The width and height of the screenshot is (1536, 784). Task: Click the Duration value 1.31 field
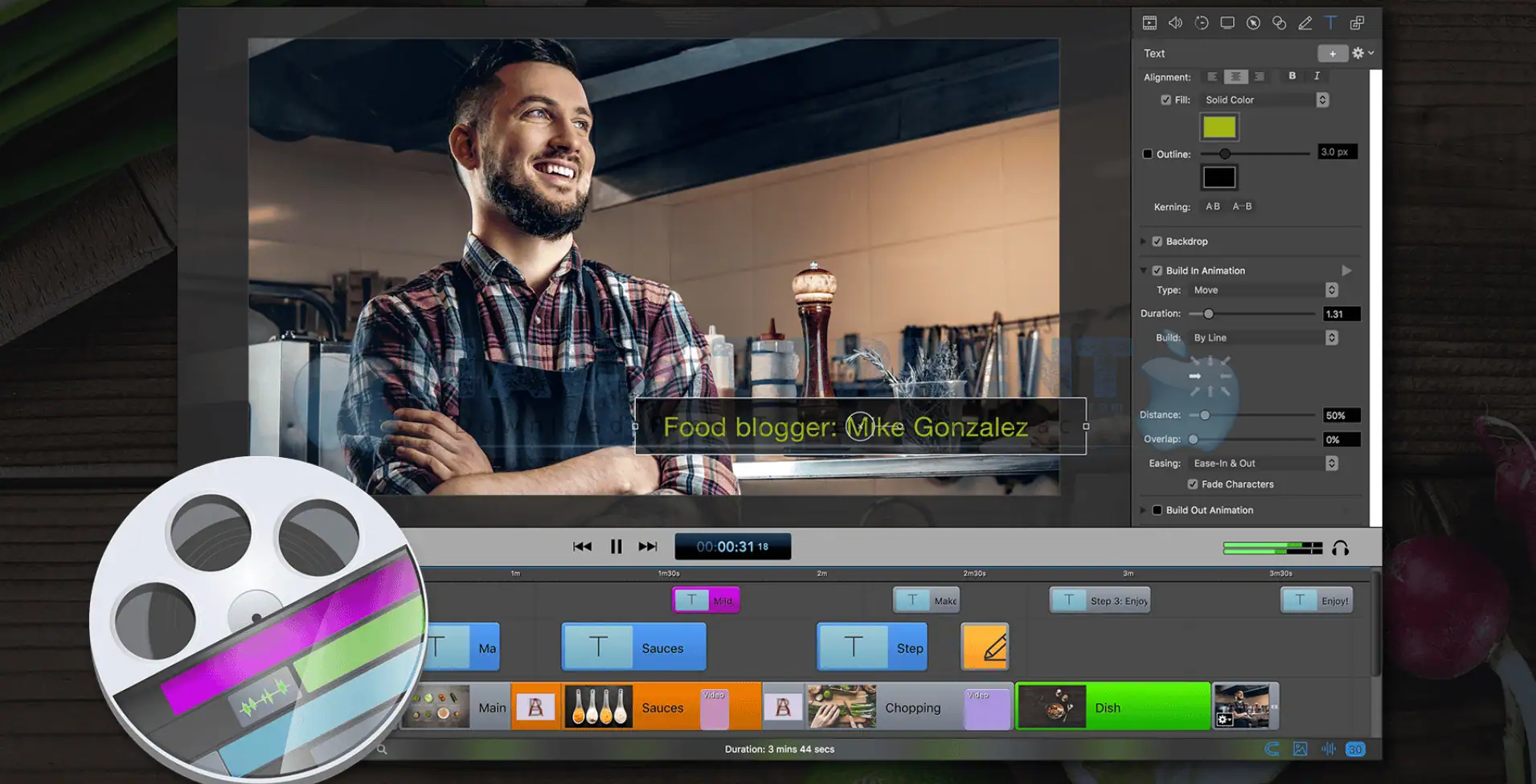[1341, 314]
